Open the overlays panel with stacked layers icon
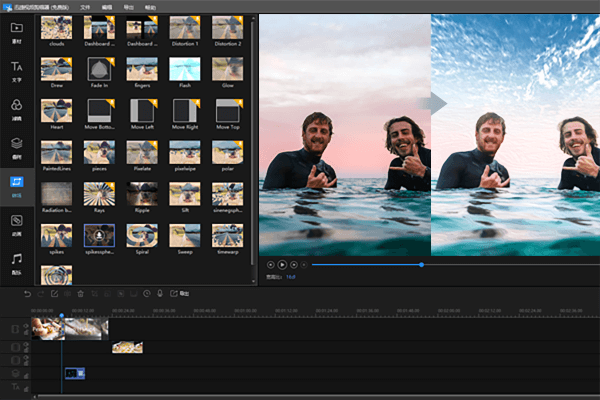 [x=16, y=148]
